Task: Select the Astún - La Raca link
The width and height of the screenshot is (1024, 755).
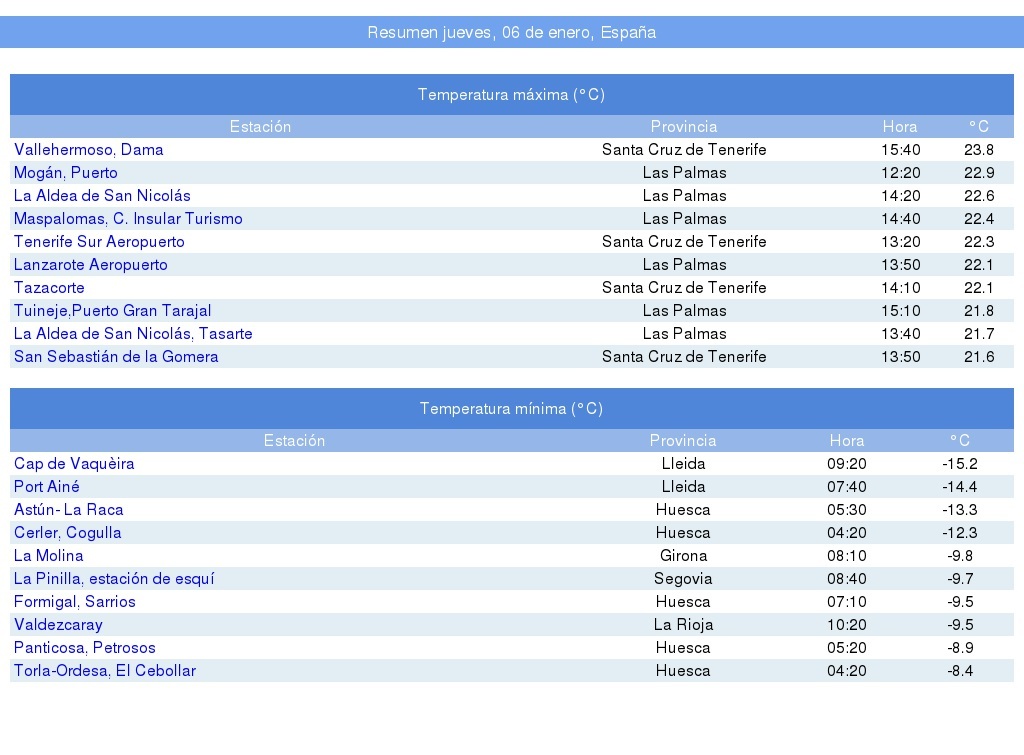Action: (x=69, y=510)
